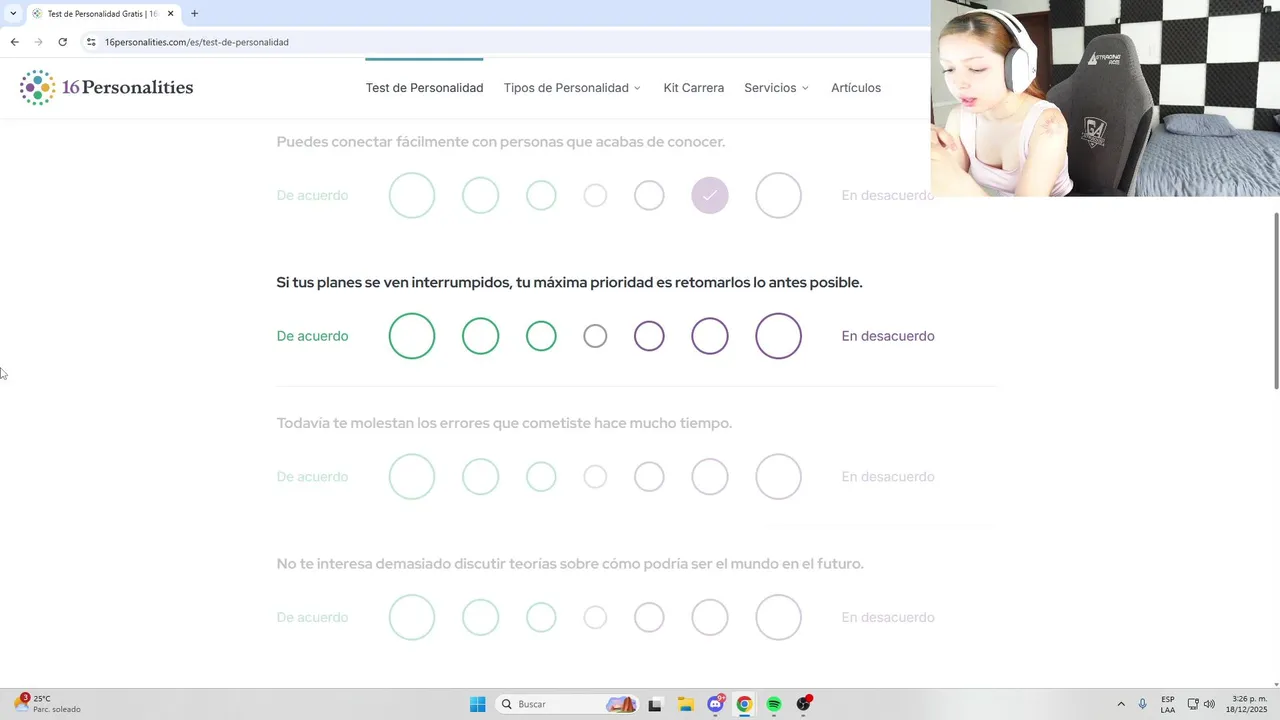Close the Test de Personalidad tab

(x=171, y=14)
